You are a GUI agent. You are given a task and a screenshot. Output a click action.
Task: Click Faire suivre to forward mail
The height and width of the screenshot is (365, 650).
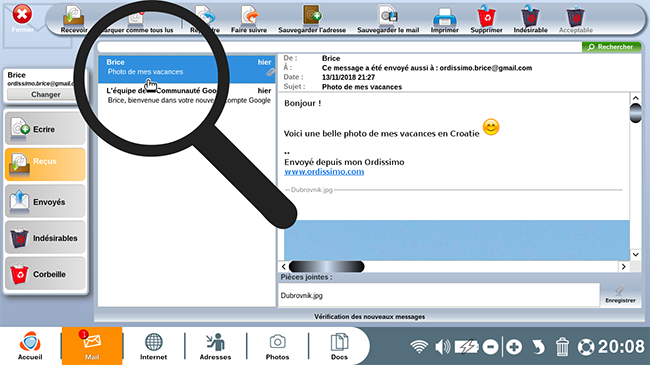(x=249, y=19)
